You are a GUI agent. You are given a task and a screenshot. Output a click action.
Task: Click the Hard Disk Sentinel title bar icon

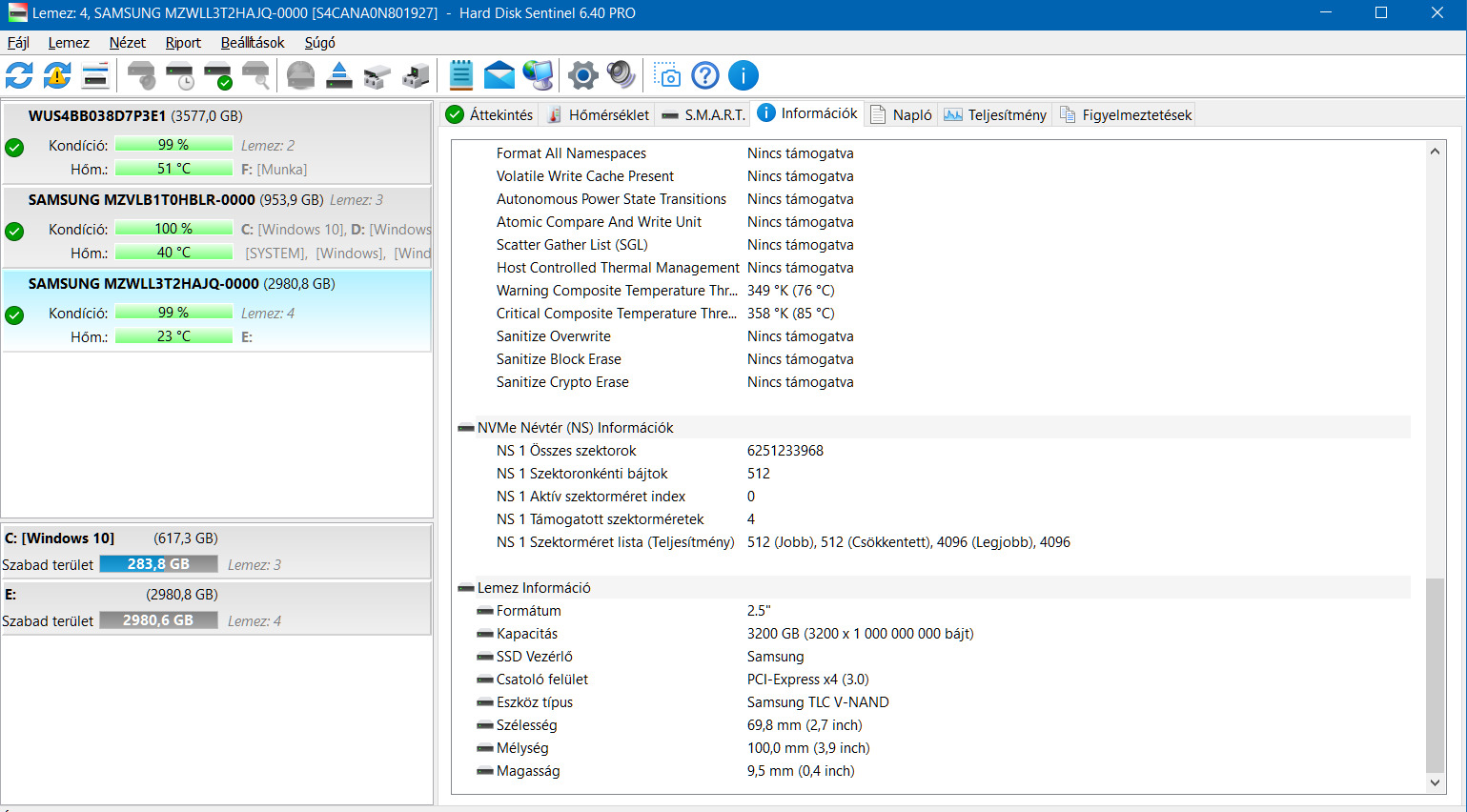(18, 13)
